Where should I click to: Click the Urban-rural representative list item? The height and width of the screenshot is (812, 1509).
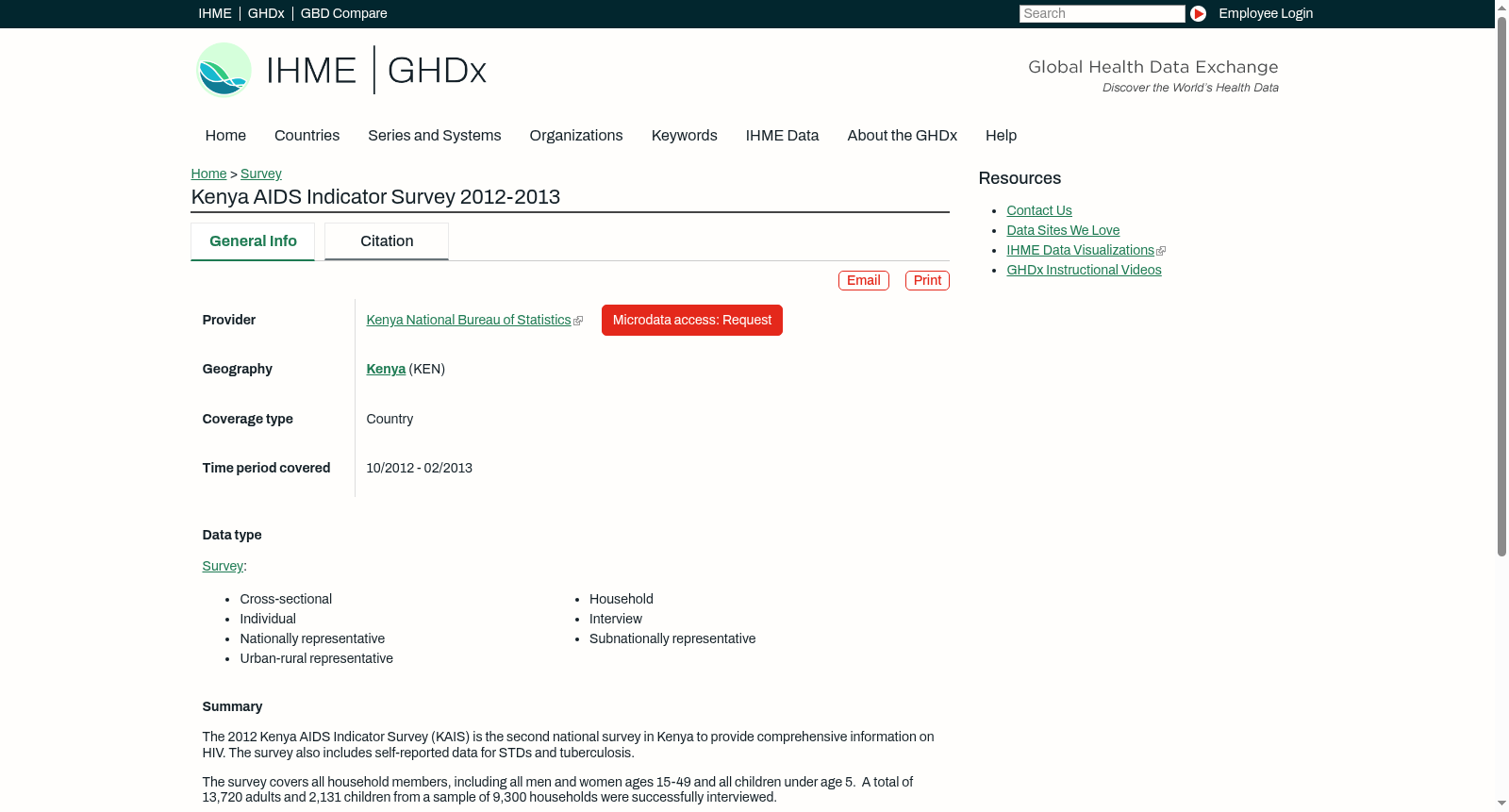pyautogui.click(x=316, y=659)
